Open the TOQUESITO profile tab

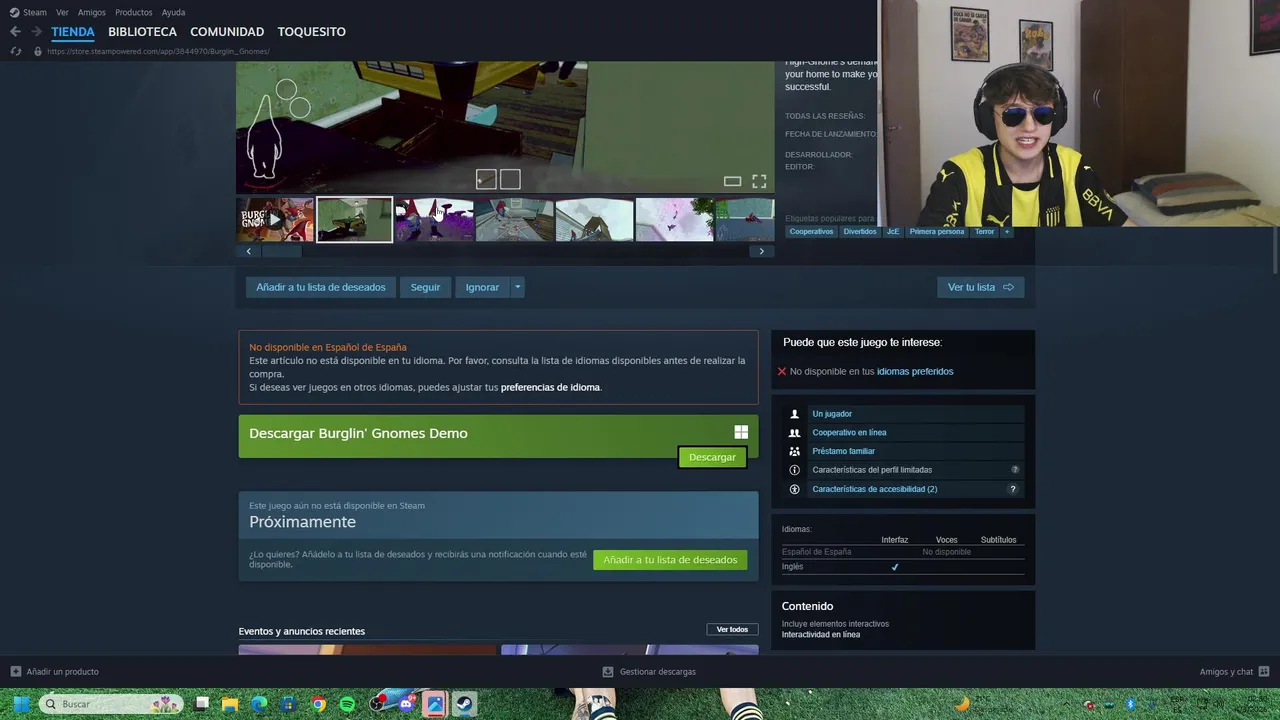click(312, 32)
